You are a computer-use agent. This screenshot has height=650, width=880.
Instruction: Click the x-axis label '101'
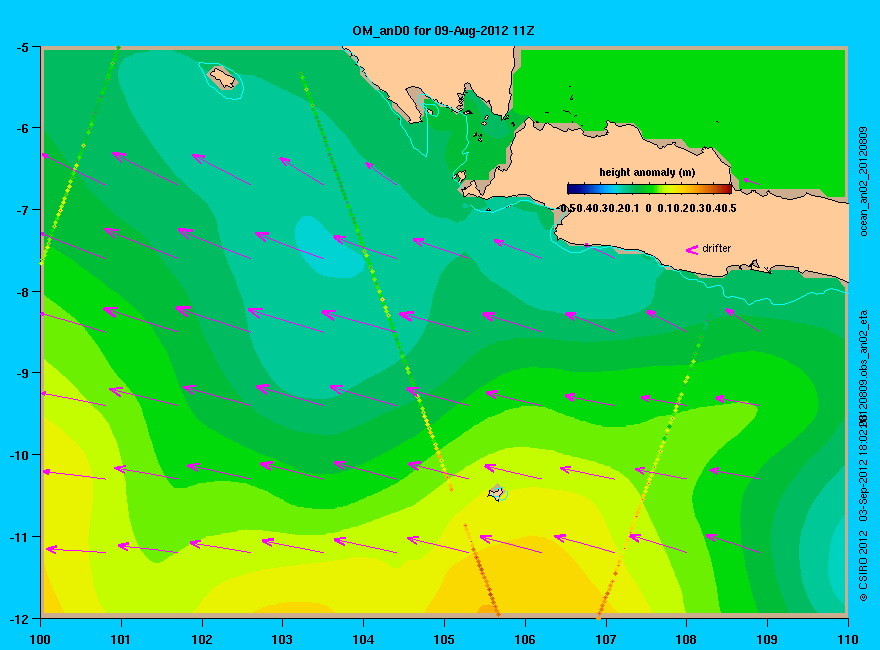121,639
